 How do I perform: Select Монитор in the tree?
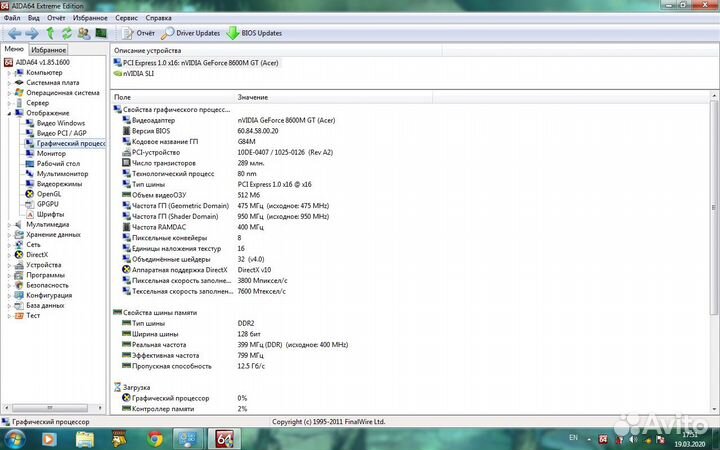[x=51, y=153]
